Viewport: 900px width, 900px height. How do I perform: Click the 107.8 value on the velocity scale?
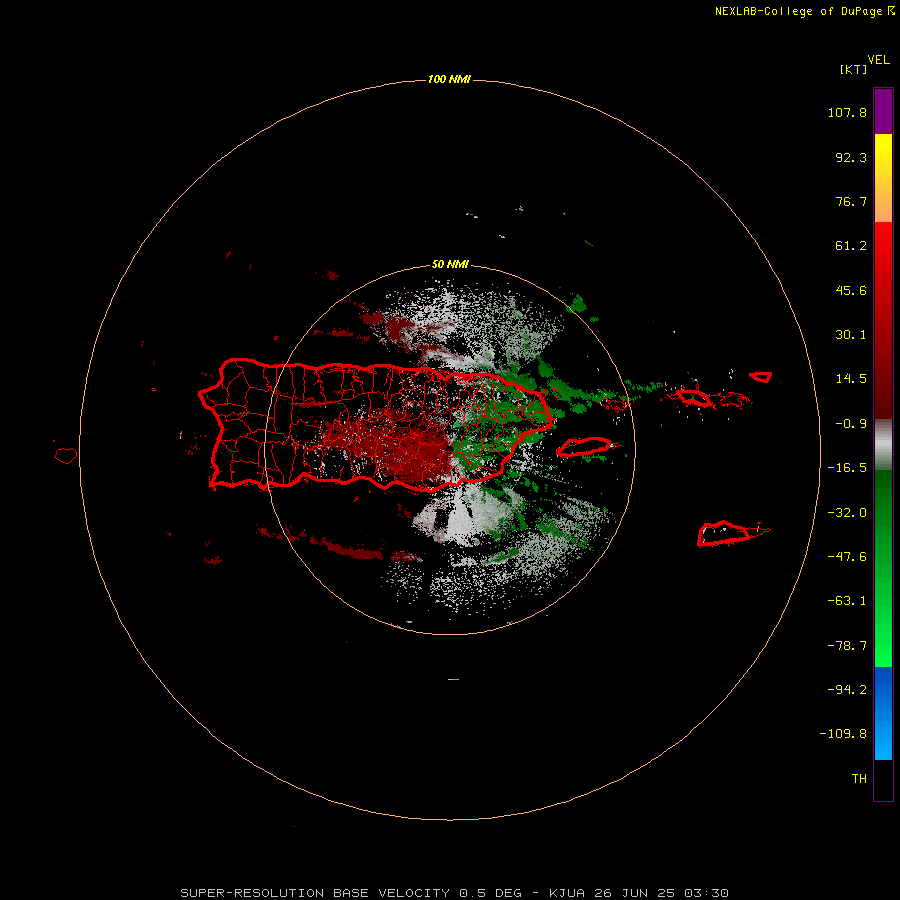click(x=847, y=112)
